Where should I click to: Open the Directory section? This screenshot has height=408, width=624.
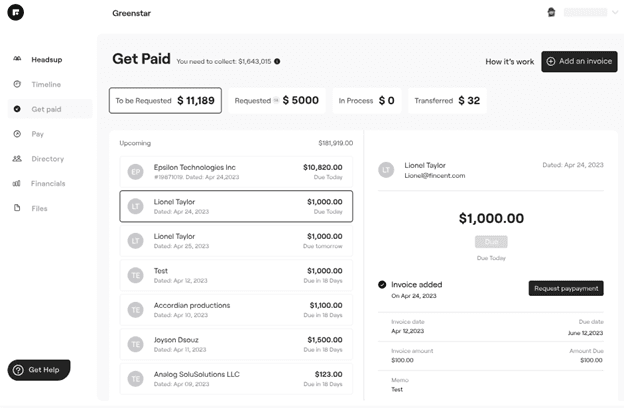(47, 159)
